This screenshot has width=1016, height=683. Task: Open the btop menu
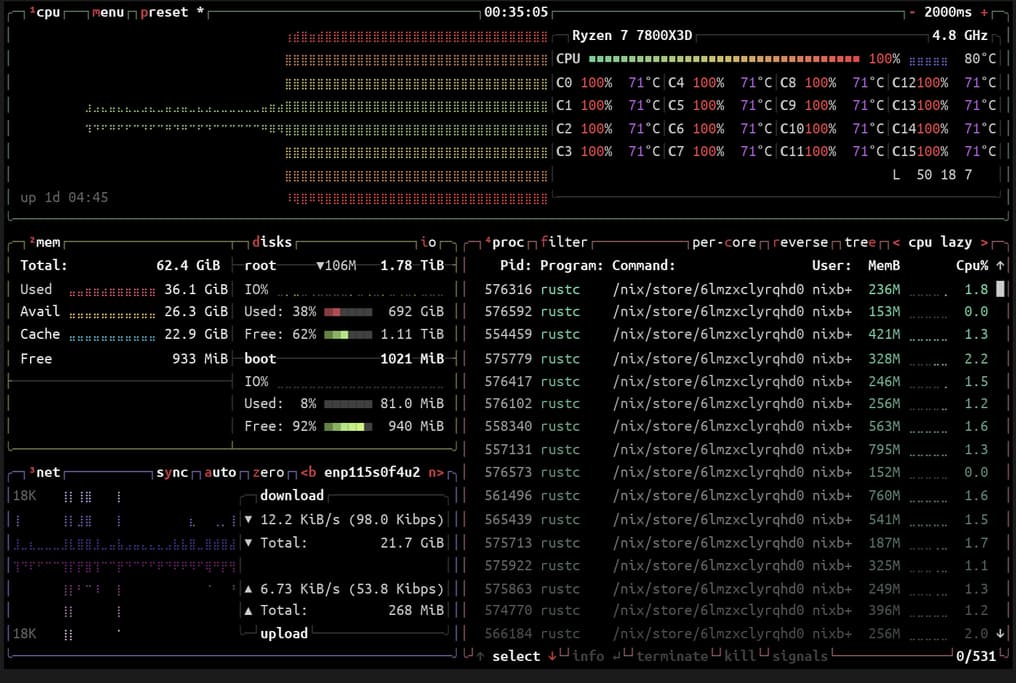click(108, 13)
